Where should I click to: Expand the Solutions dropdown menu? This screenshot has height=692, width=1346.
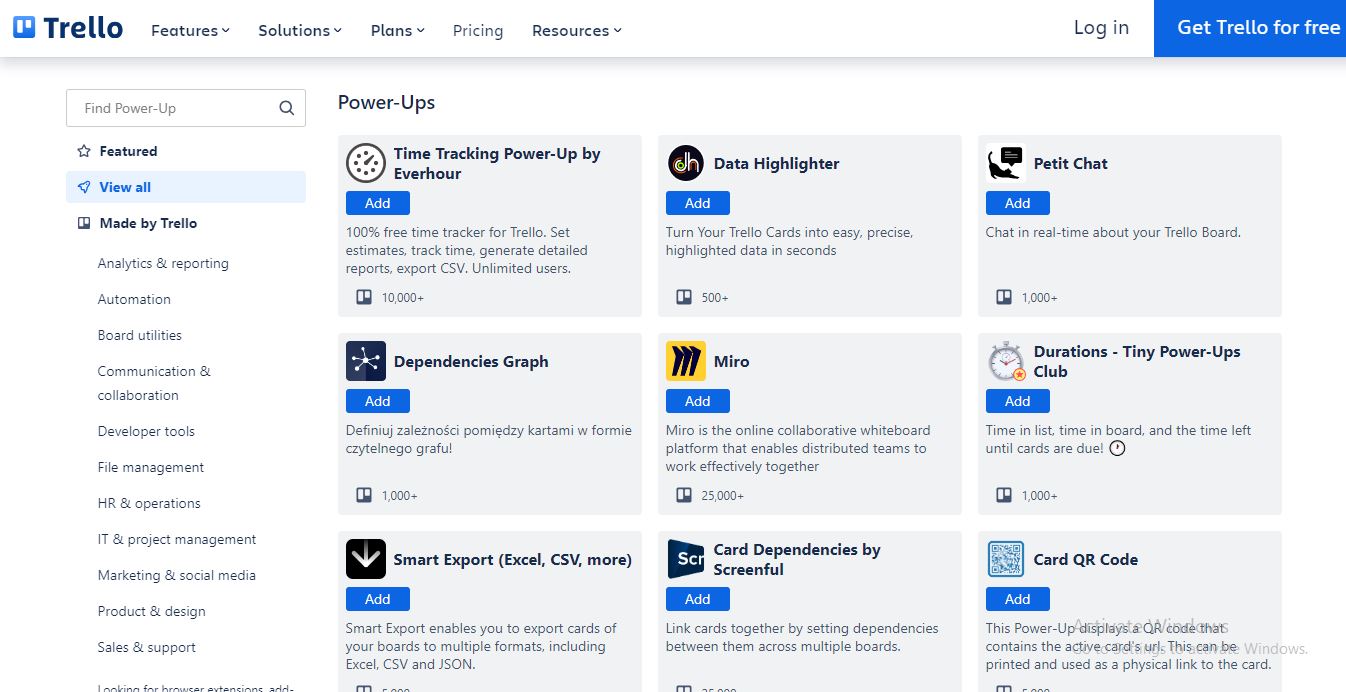click(x=300, y=30)
